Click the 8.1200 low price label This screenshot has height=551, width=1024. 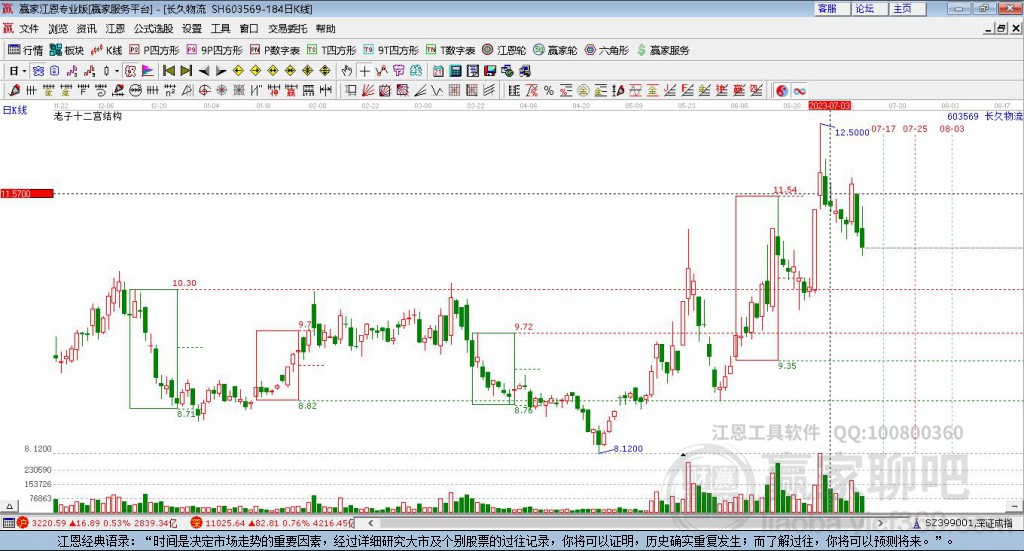[x=628, y=449]
